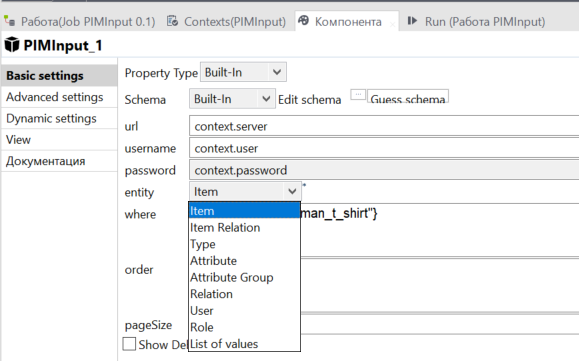The image size is (579, 361).
Task: Click the Guess schema button
Action: pos(408,96)
